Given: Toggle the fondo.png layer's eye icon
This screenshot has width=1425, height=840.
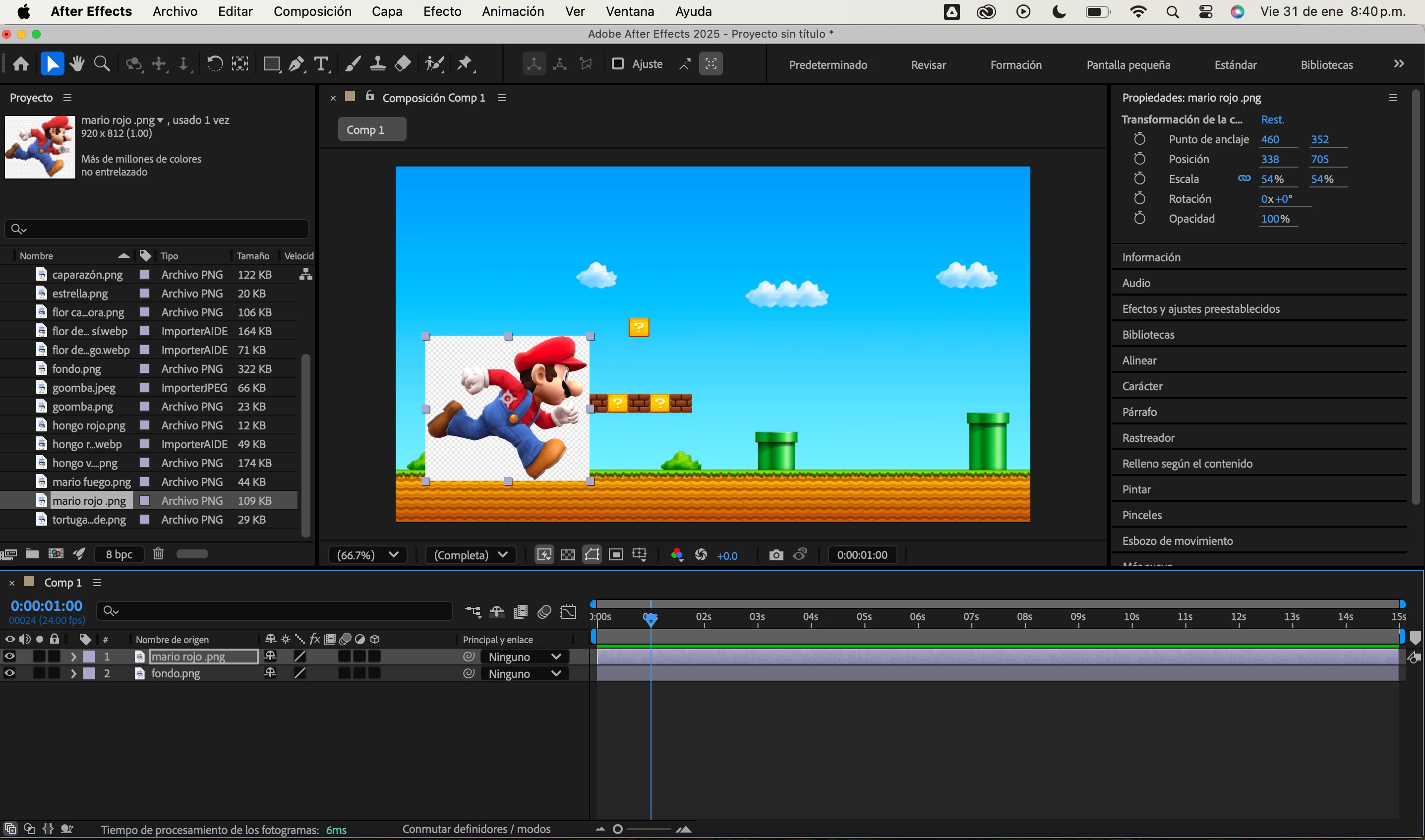Looking at the screenshot, I should [9, 673].
